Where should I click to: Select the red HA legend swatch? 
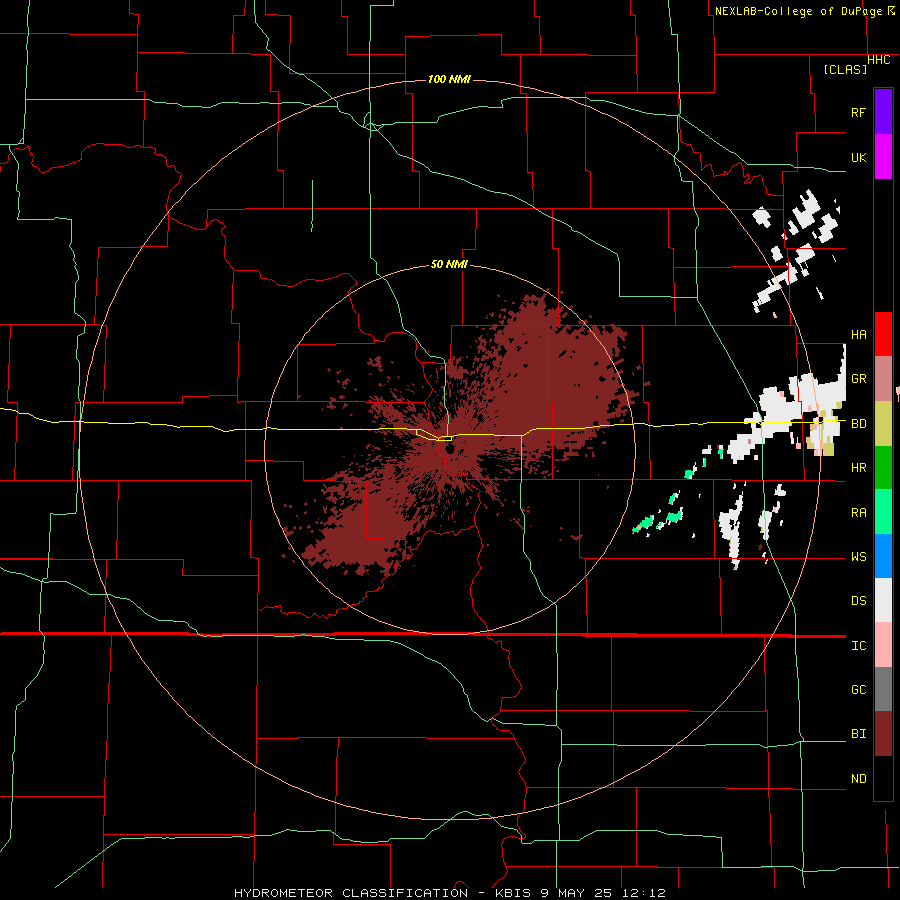[x=883, y=334]
